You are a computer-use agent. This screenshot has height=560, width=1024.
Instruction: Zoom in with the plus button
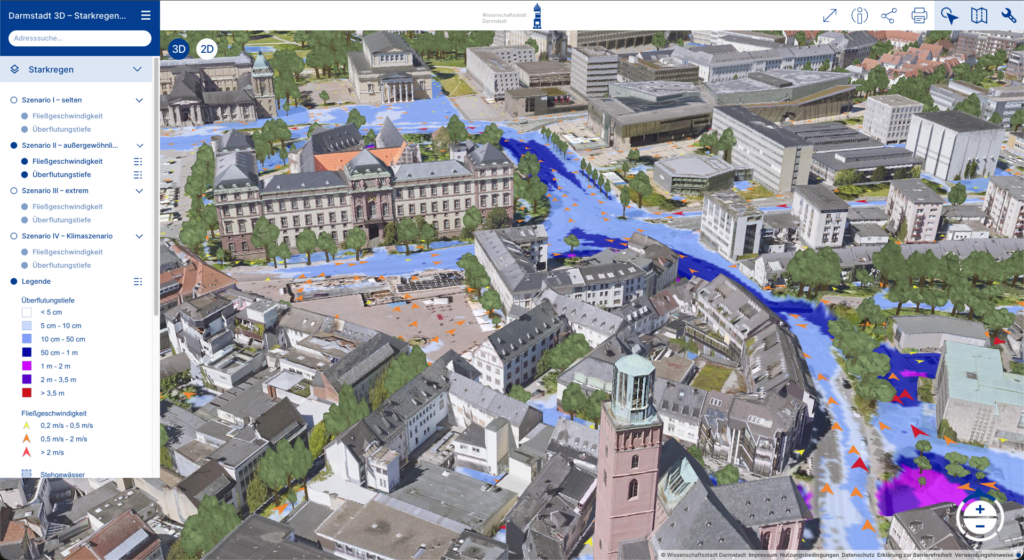click(x=979, y=510)
